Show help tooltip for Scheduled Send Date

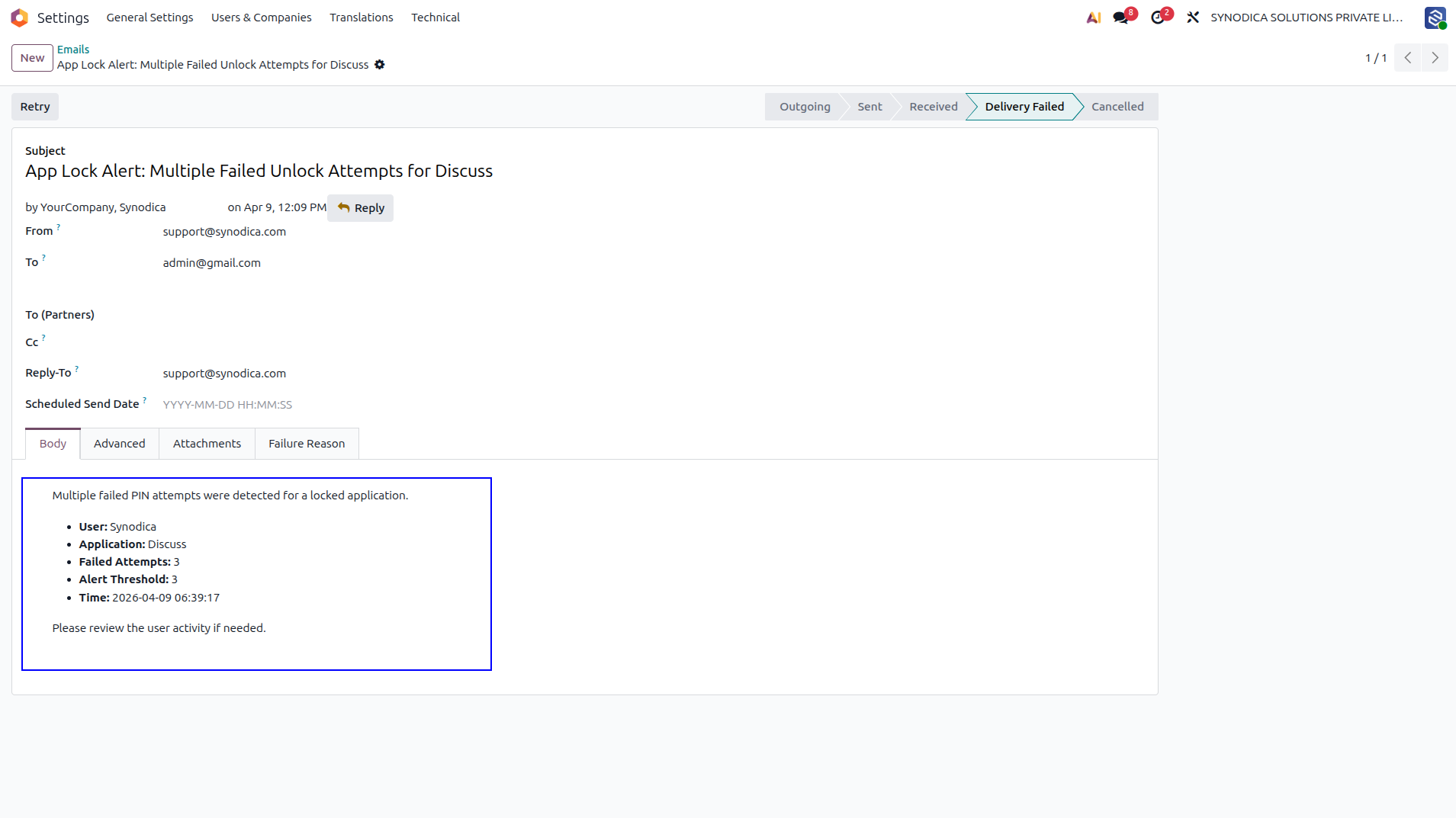point(144,399)
